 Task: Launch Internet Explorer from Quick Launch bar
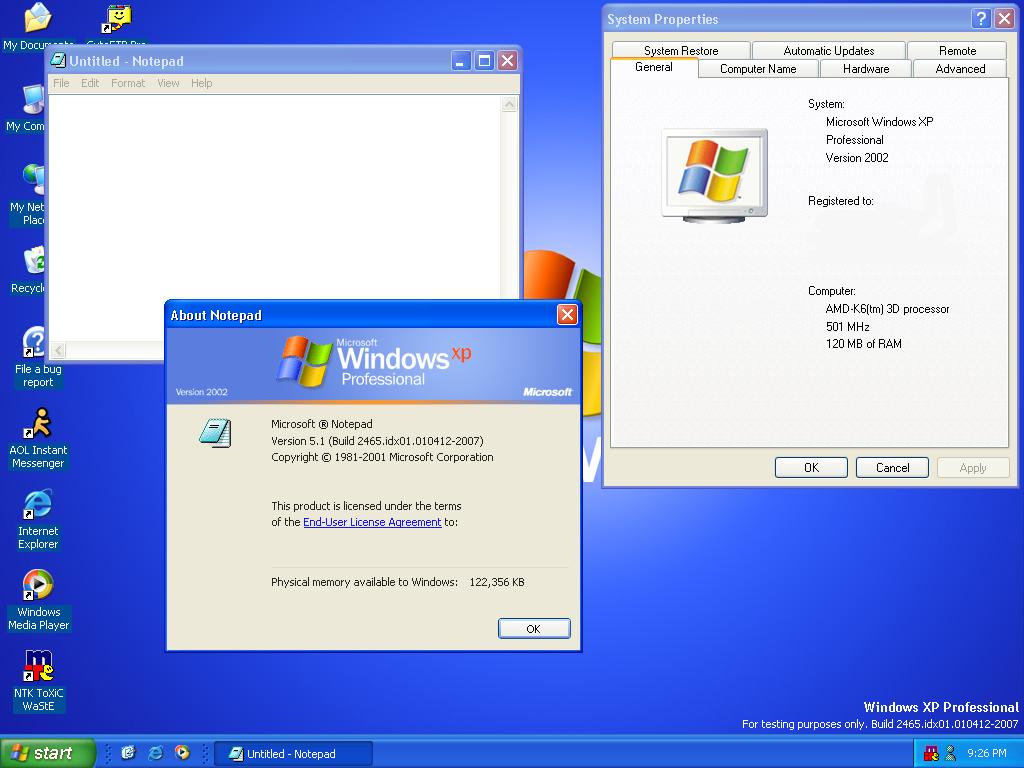tap(155, 753)
